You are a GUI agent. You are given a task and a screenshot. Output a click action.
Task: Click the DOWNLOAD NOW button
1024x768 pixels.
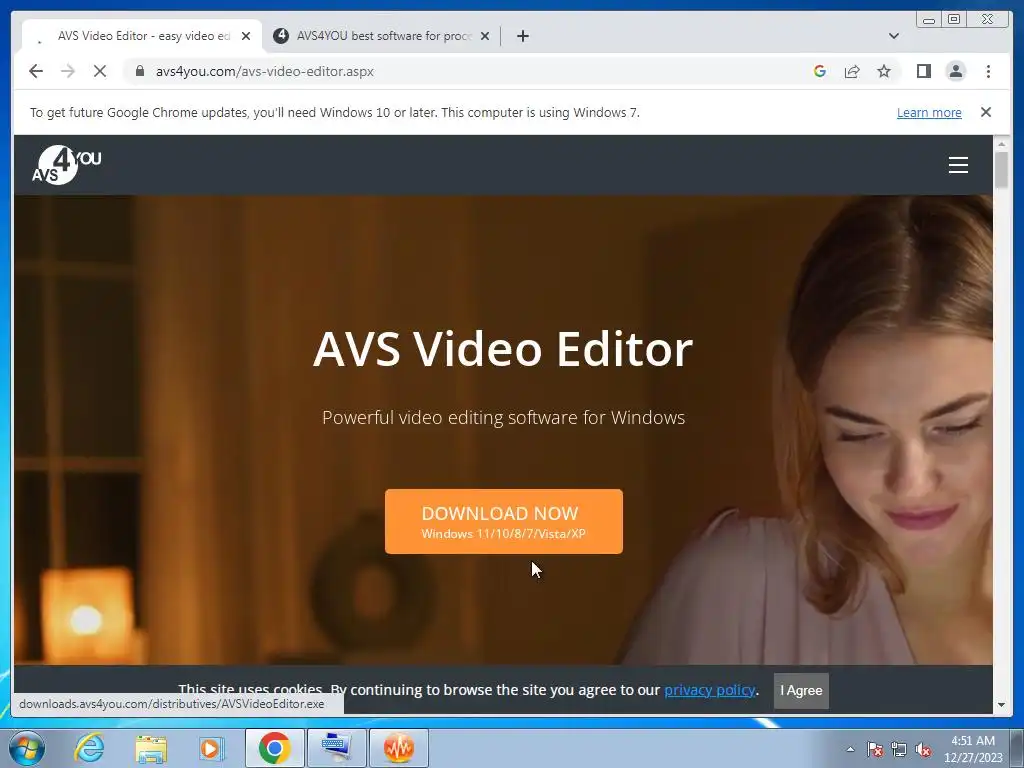[504, 521]
